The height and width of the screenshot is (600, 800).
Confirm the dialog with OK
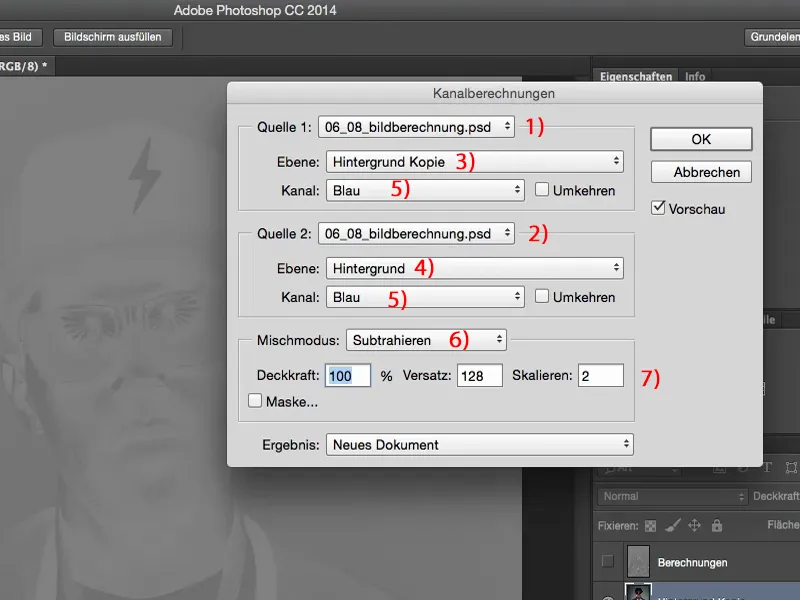(701, 139)
